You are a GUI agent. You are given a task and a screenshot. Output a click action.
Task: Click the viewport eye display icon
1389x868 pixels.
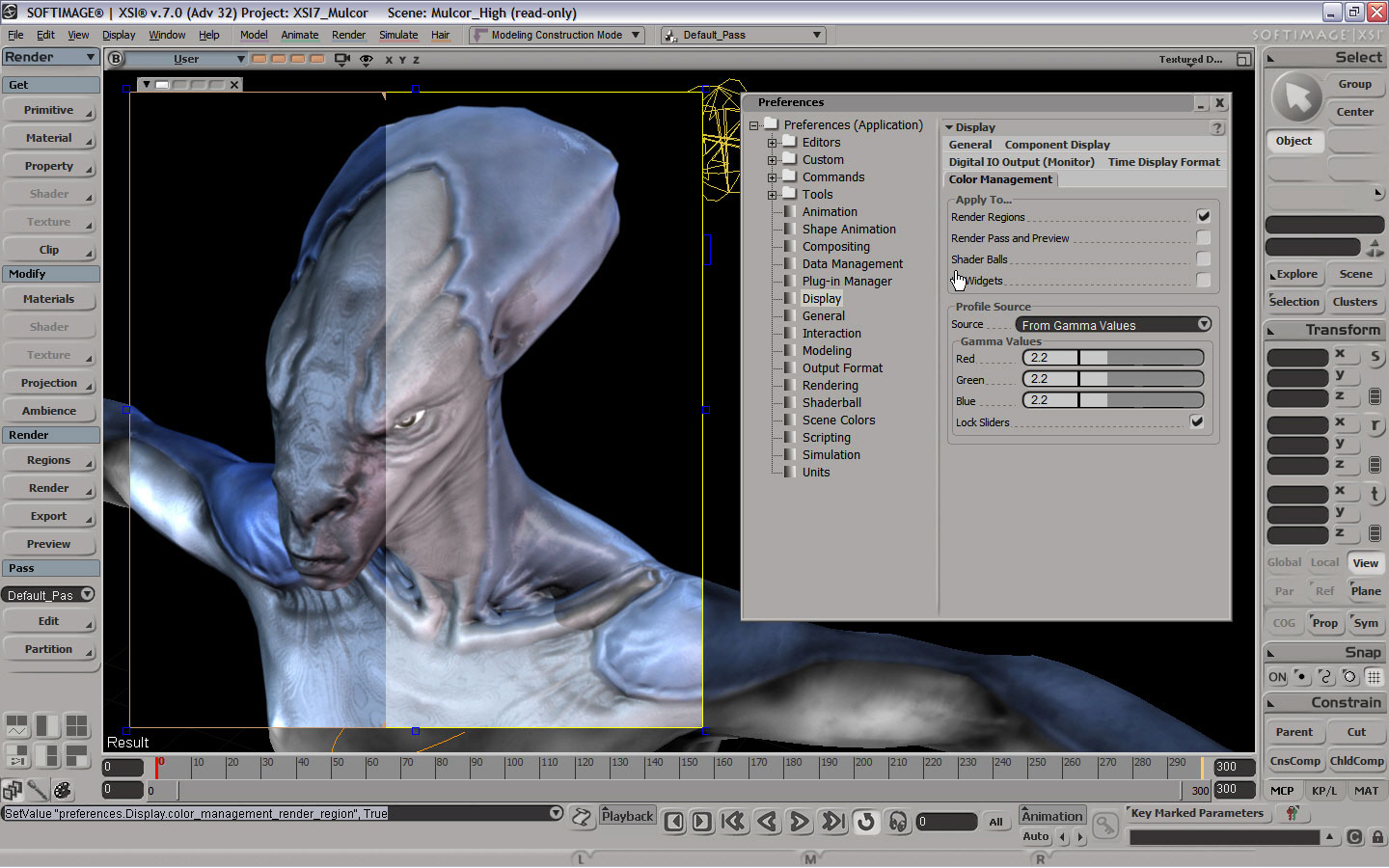[367, 60]
